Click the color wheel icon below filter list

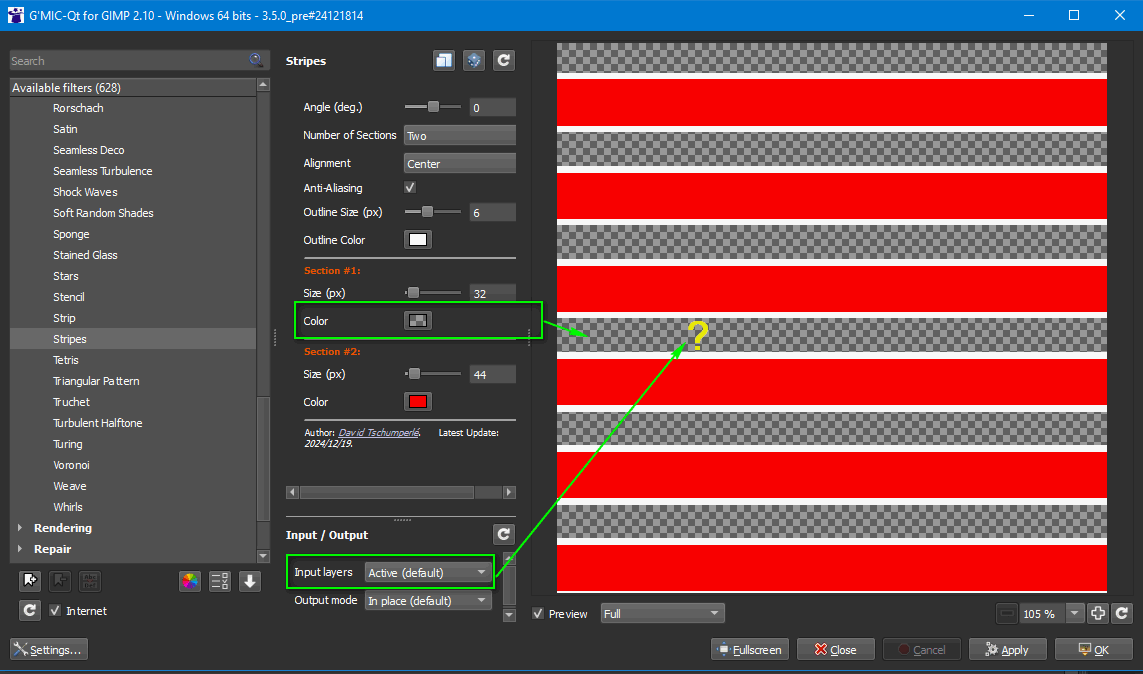(x=190, y=581)
